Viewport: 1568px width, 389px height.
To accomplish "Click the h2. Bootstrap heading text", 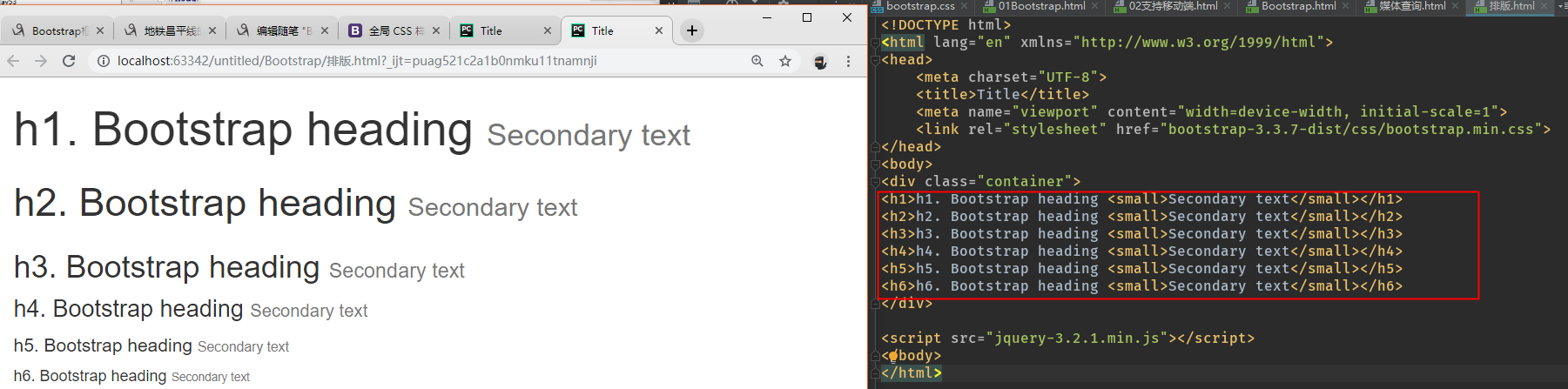I will tap(205, 204).
